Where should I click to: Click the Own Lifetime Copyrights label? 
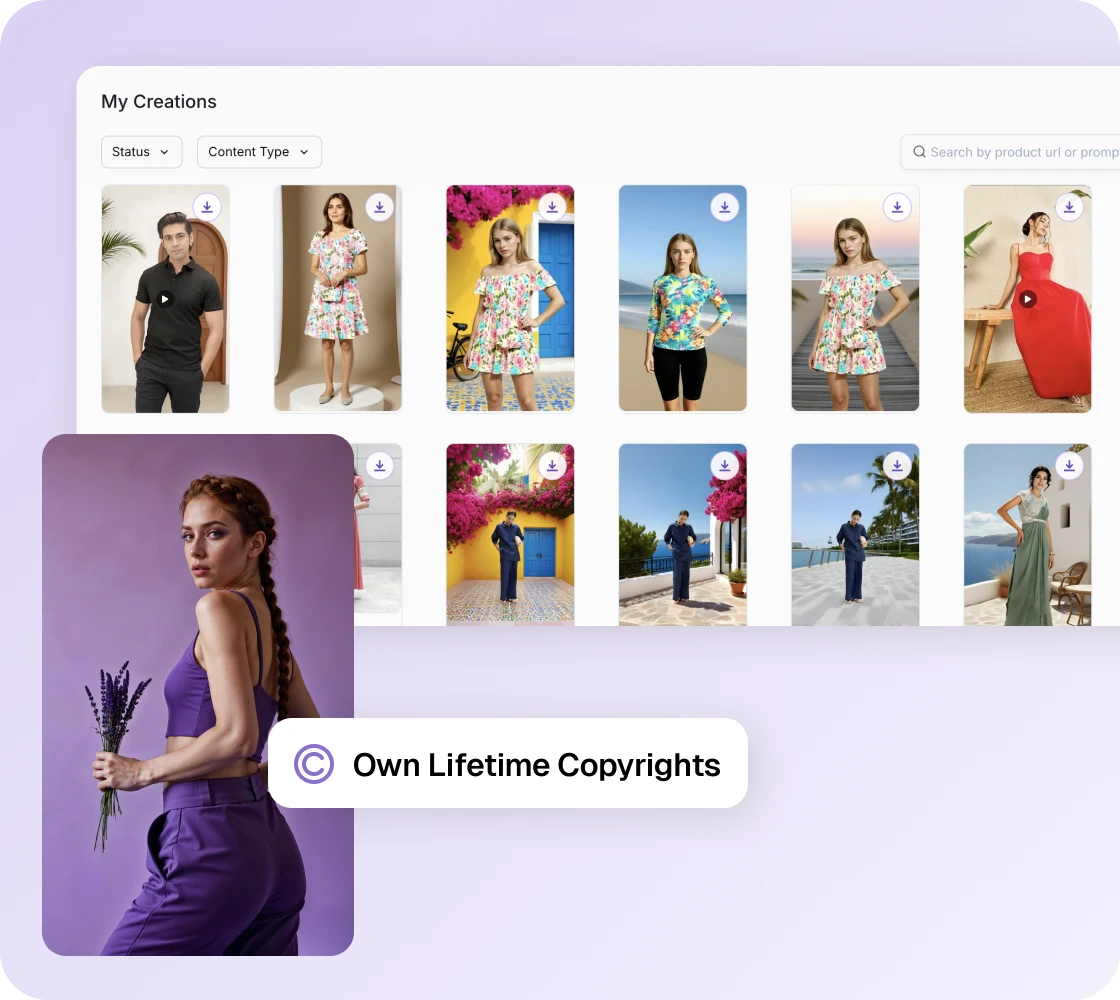tap(536, 764)
